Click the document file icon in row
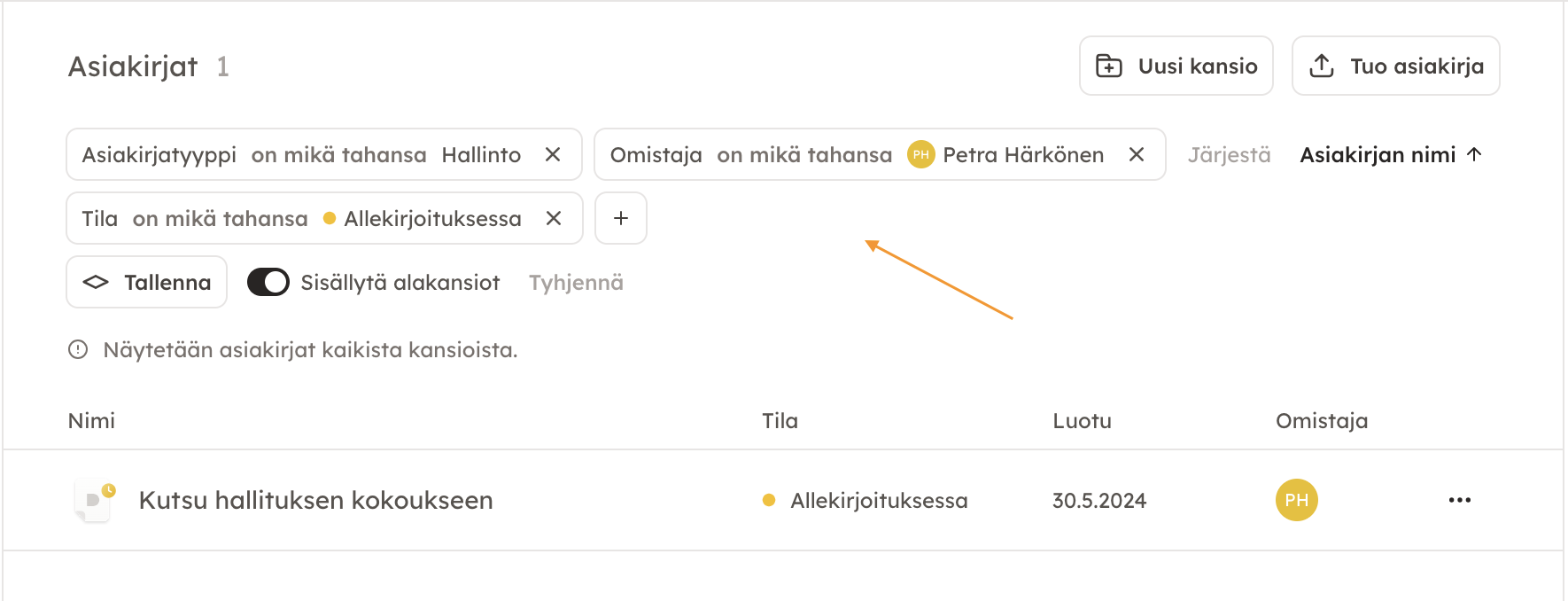This screenshot has width=1568, height=601. click(95, 501)
